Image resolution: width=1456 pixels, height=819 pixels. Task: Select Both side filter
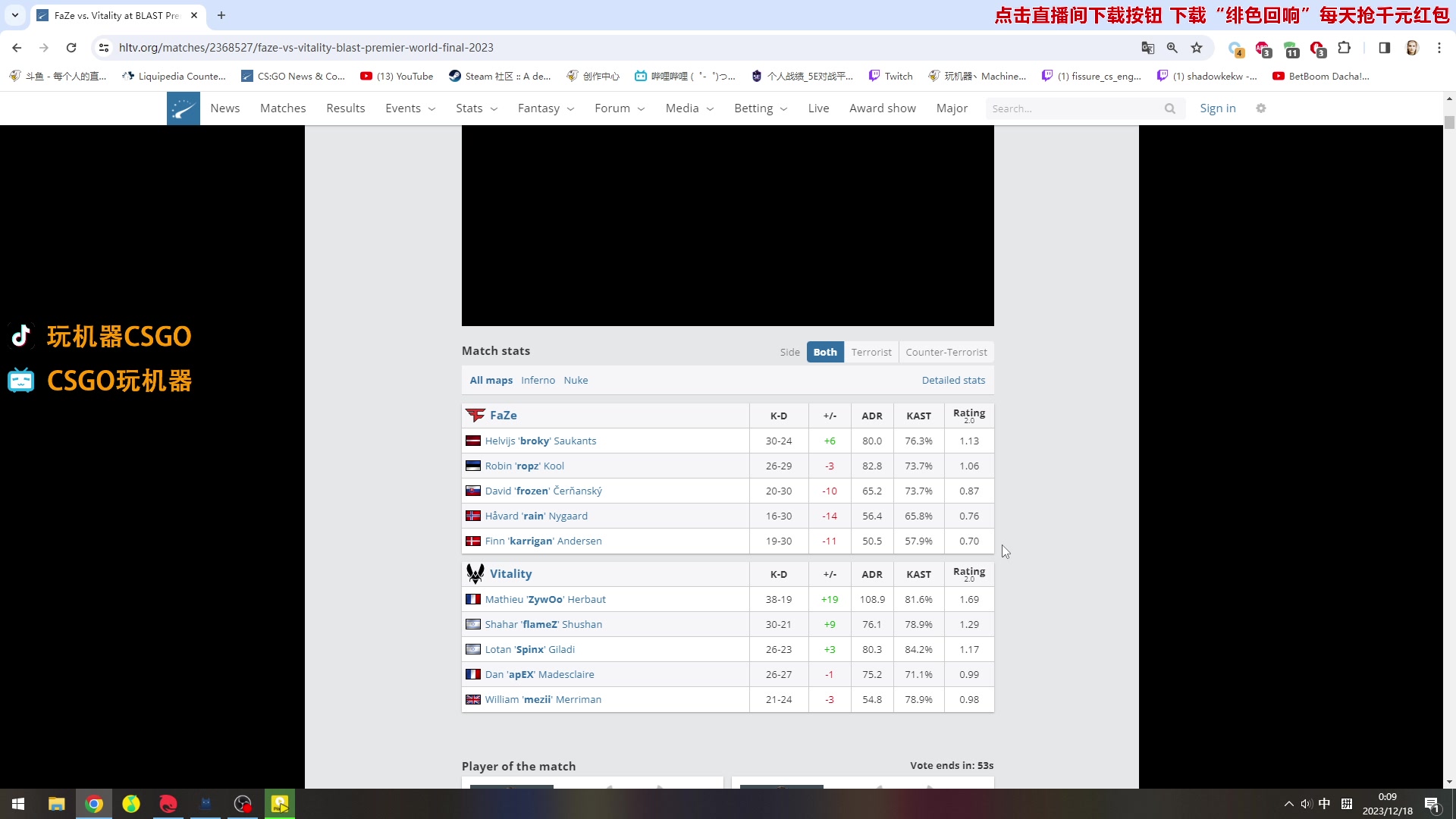click(825, 352)
